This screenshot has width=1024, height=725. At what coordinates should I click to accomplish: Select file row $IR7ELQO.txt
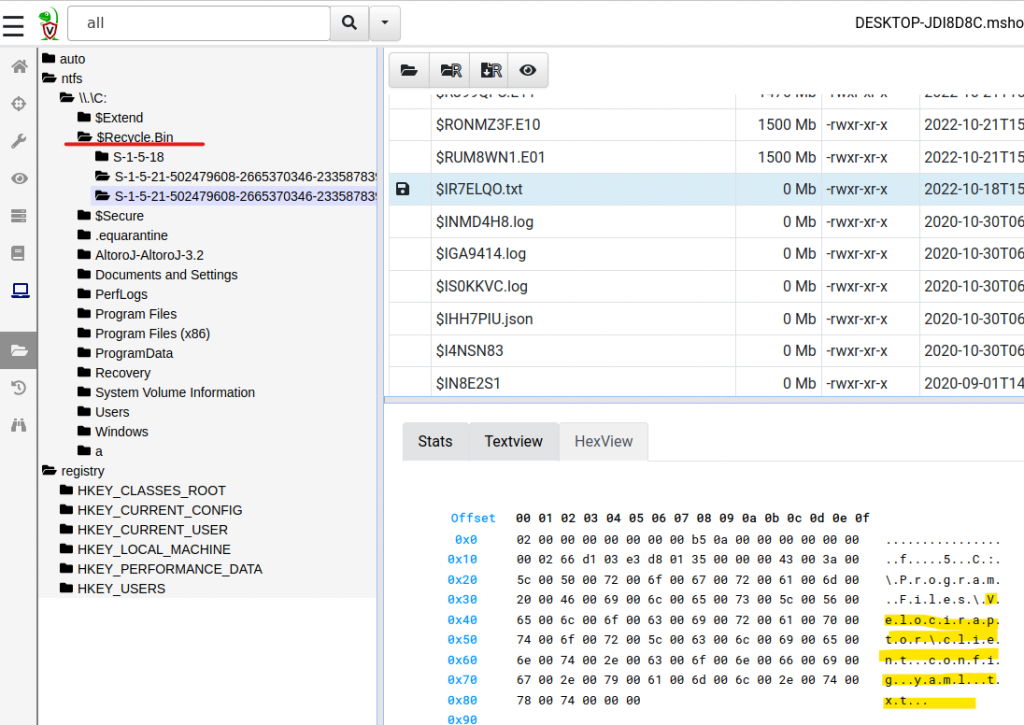click(707, 189)
